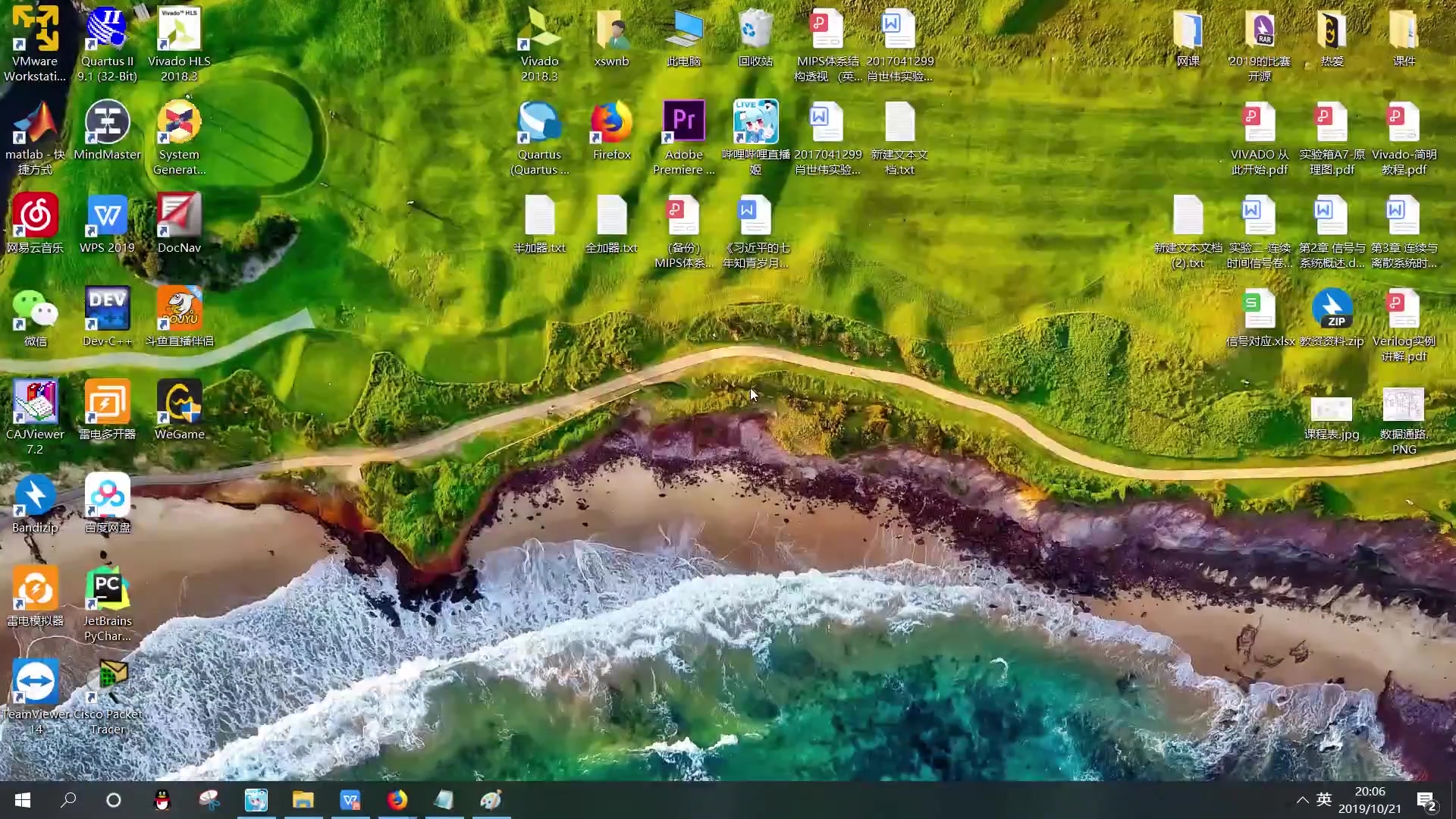Expand the system tray hidden icons arrow

click(1302, 800)
